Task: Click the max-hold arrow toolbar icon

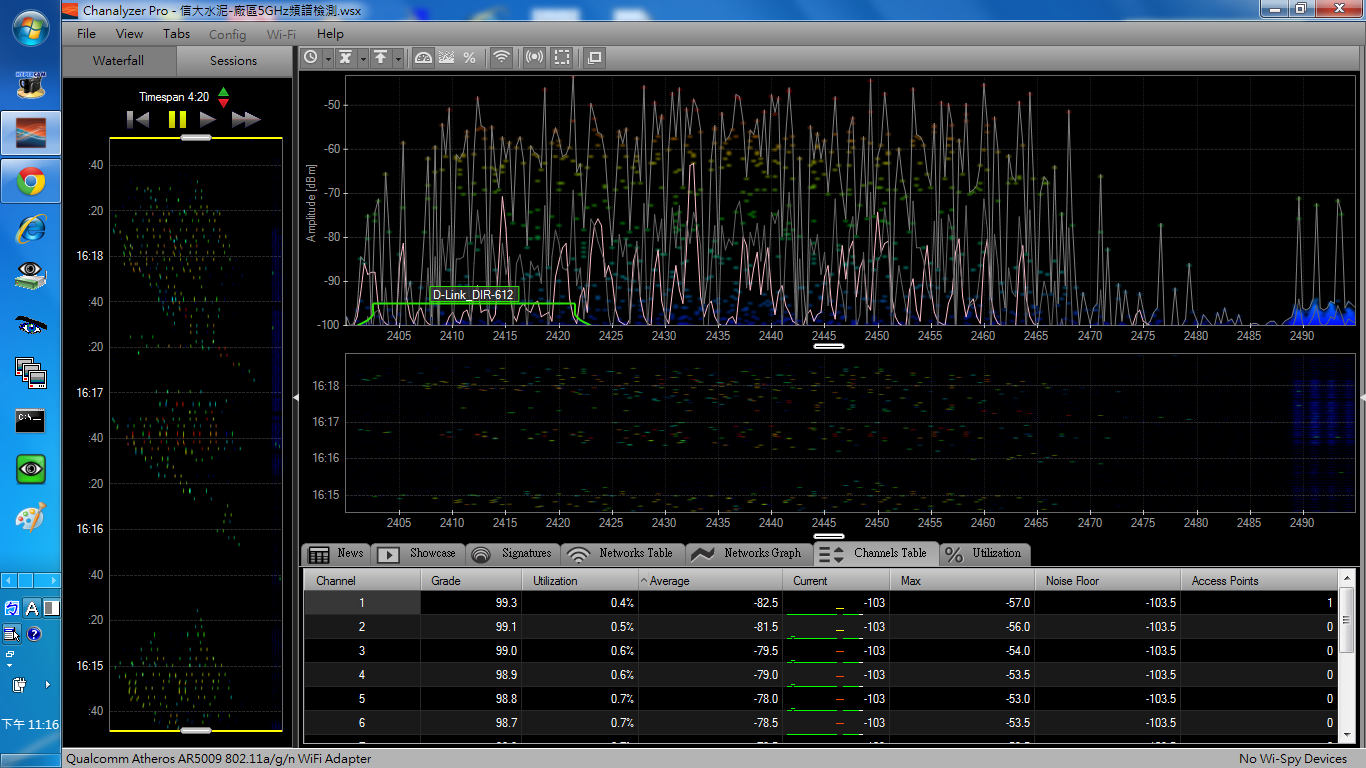Action: pyautogui.click(x=381, y=58)
